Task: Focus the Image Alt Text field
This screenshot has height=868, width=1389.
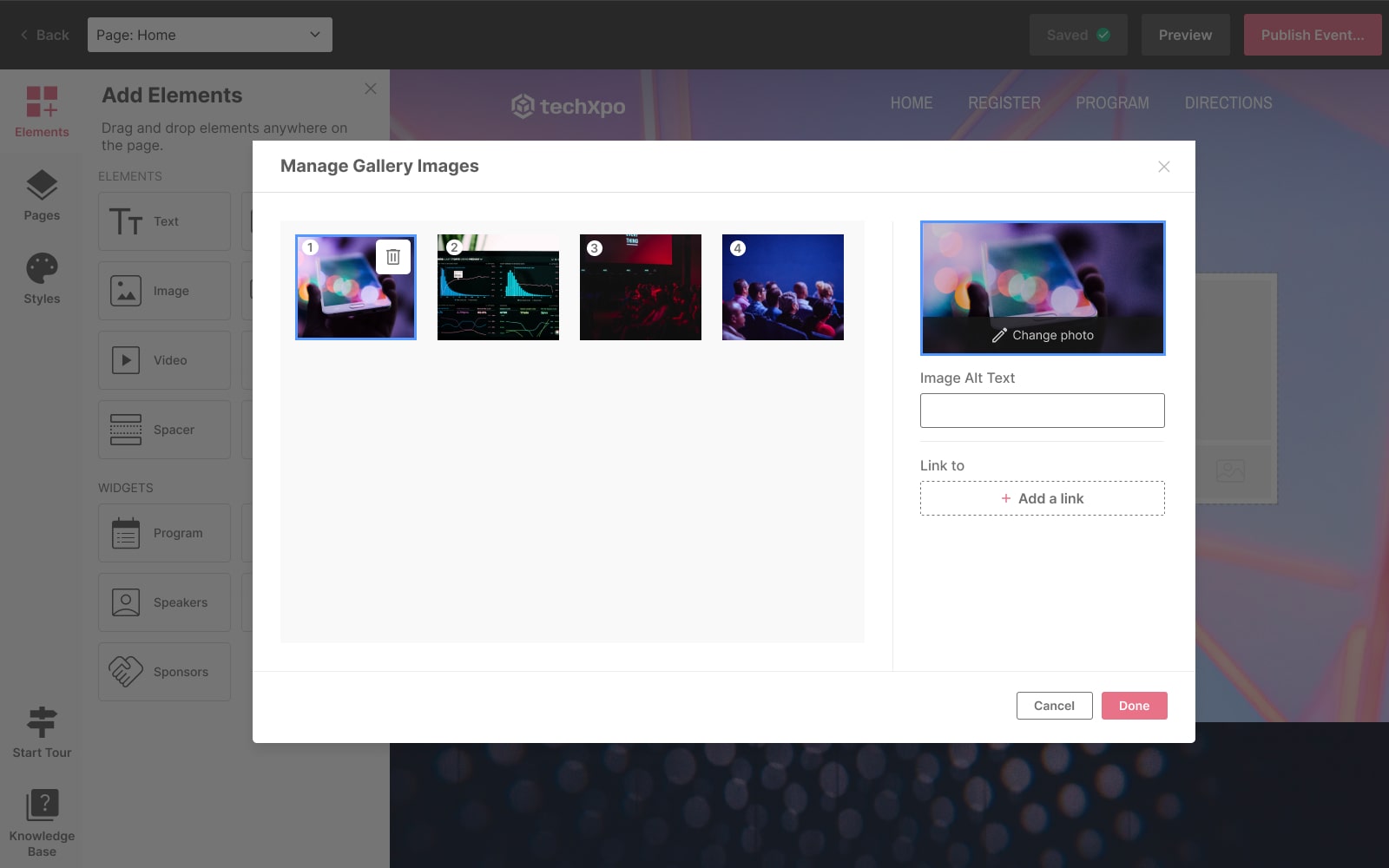Action: click(x=1042, y=411)
